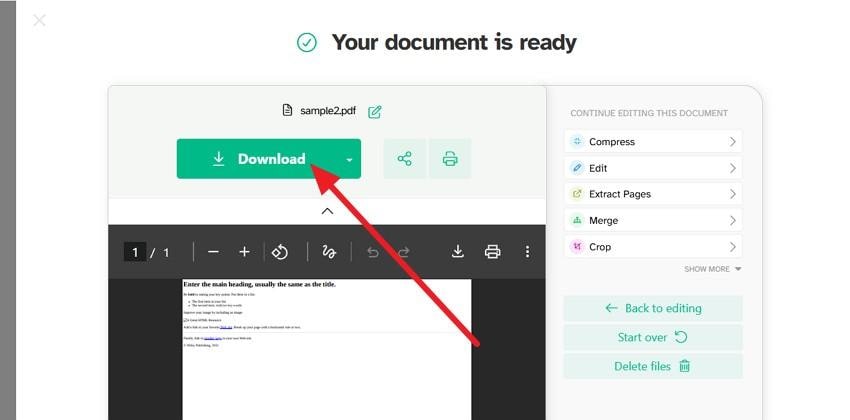The image size is (850, 420).
Task: Open the Extract Pages tool
Action: click(653, 194)
